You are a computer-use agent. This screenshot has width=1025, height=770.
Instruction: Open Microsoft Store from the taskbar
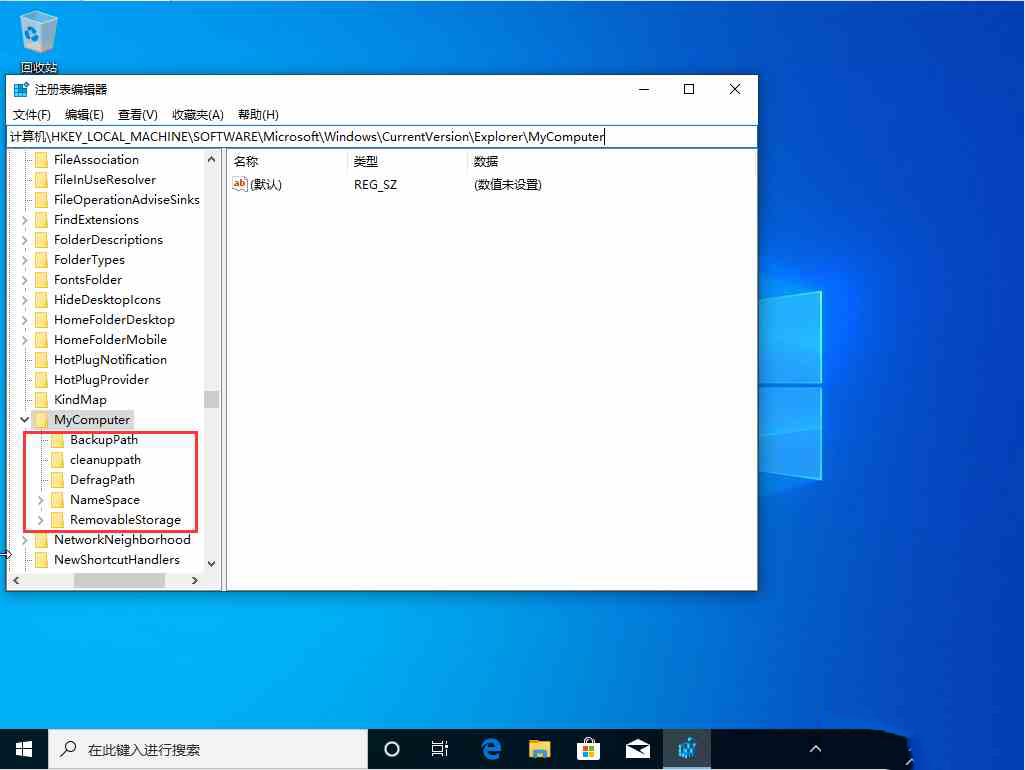pyautogui.click(x=588, y=749)
